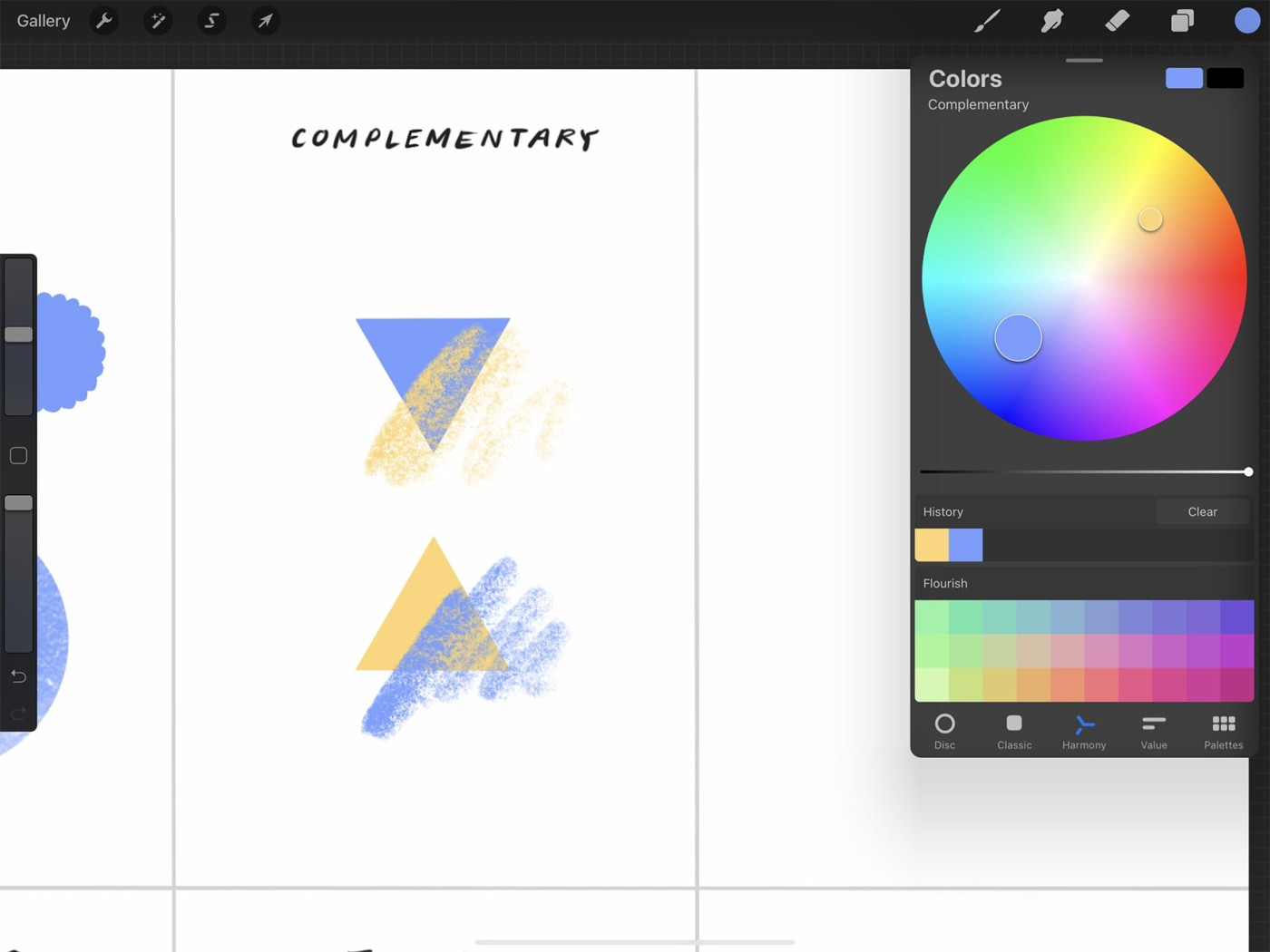Open the Palettes tab
Image resolution: width=1270 pixels, height=952 pixels.
pyautogui.click(x=1223, y=732)
